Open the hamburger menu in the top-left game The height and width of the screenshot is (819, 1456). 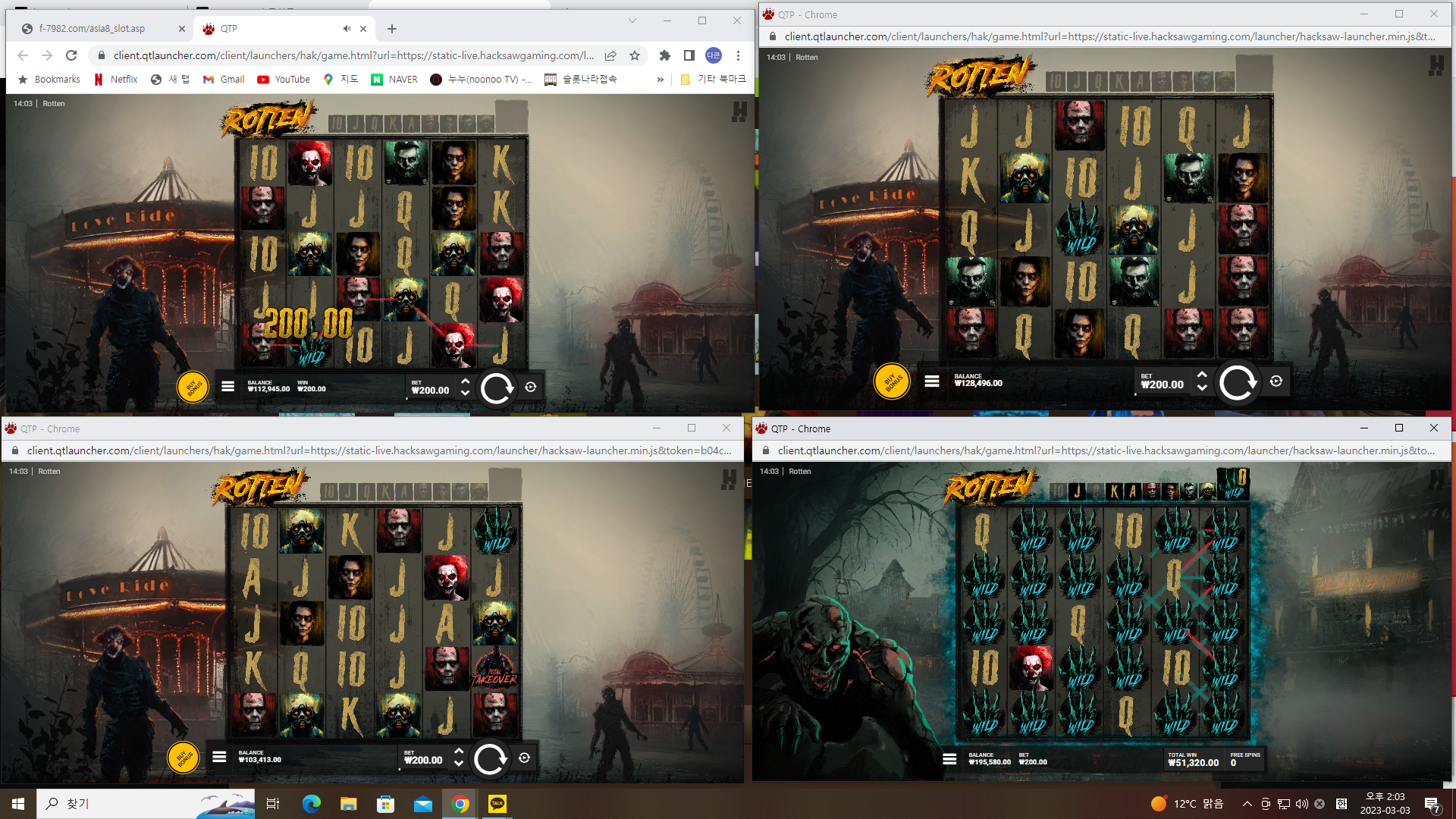pyautogui.click(x=227, y=387)
